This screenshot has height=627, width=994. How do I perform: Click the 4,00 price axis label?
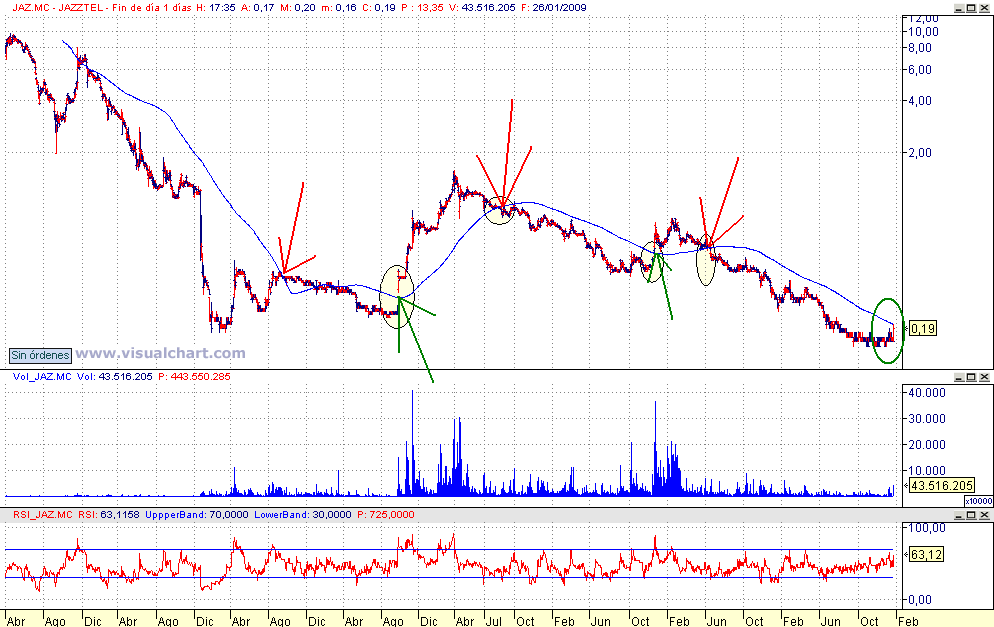pyautogui.click(x=920, y=101)
